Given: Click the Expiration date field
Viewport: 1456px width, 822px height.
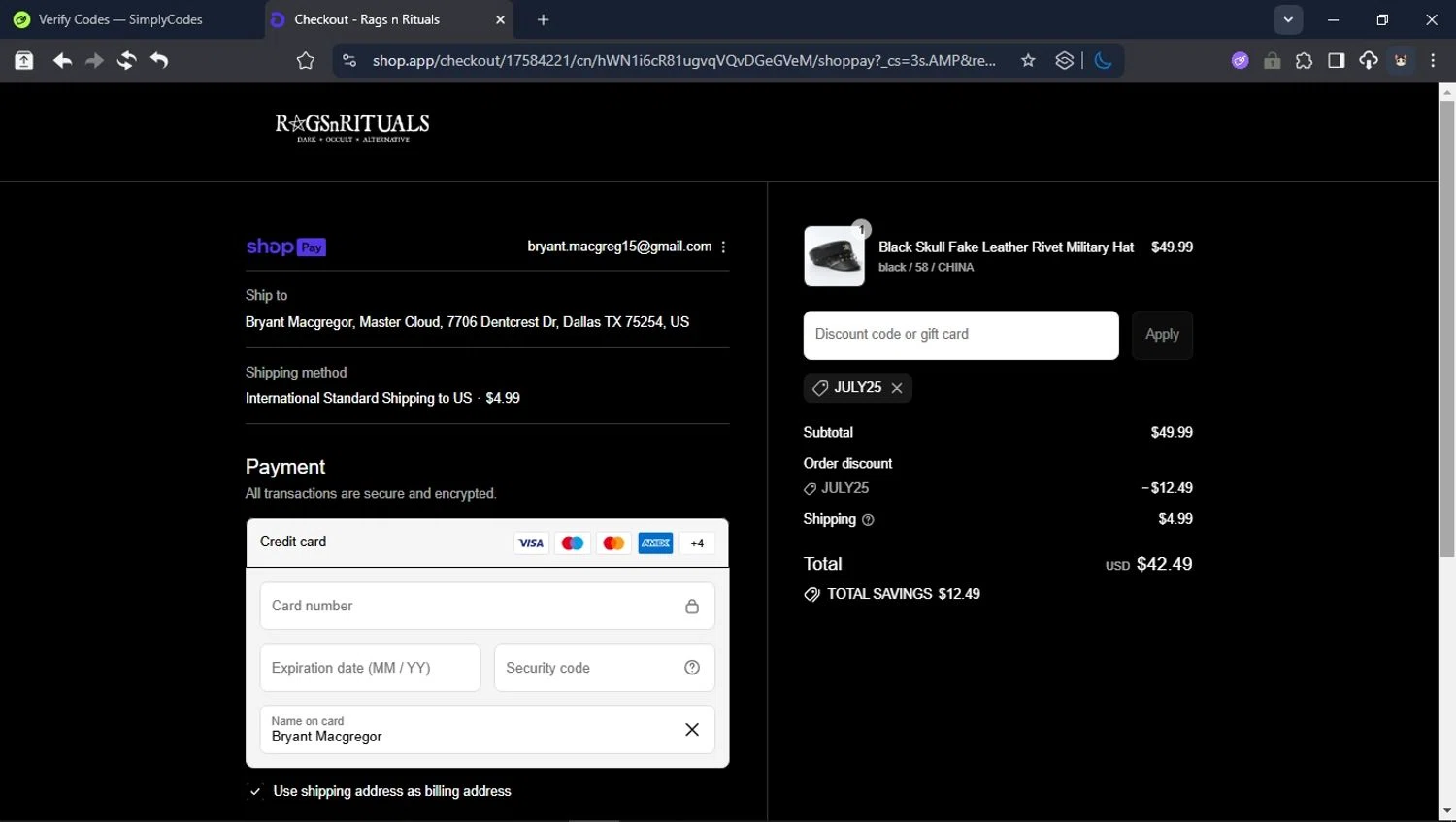Looking at the screenshot, I should pyautogui.click(x=370, y=668).
